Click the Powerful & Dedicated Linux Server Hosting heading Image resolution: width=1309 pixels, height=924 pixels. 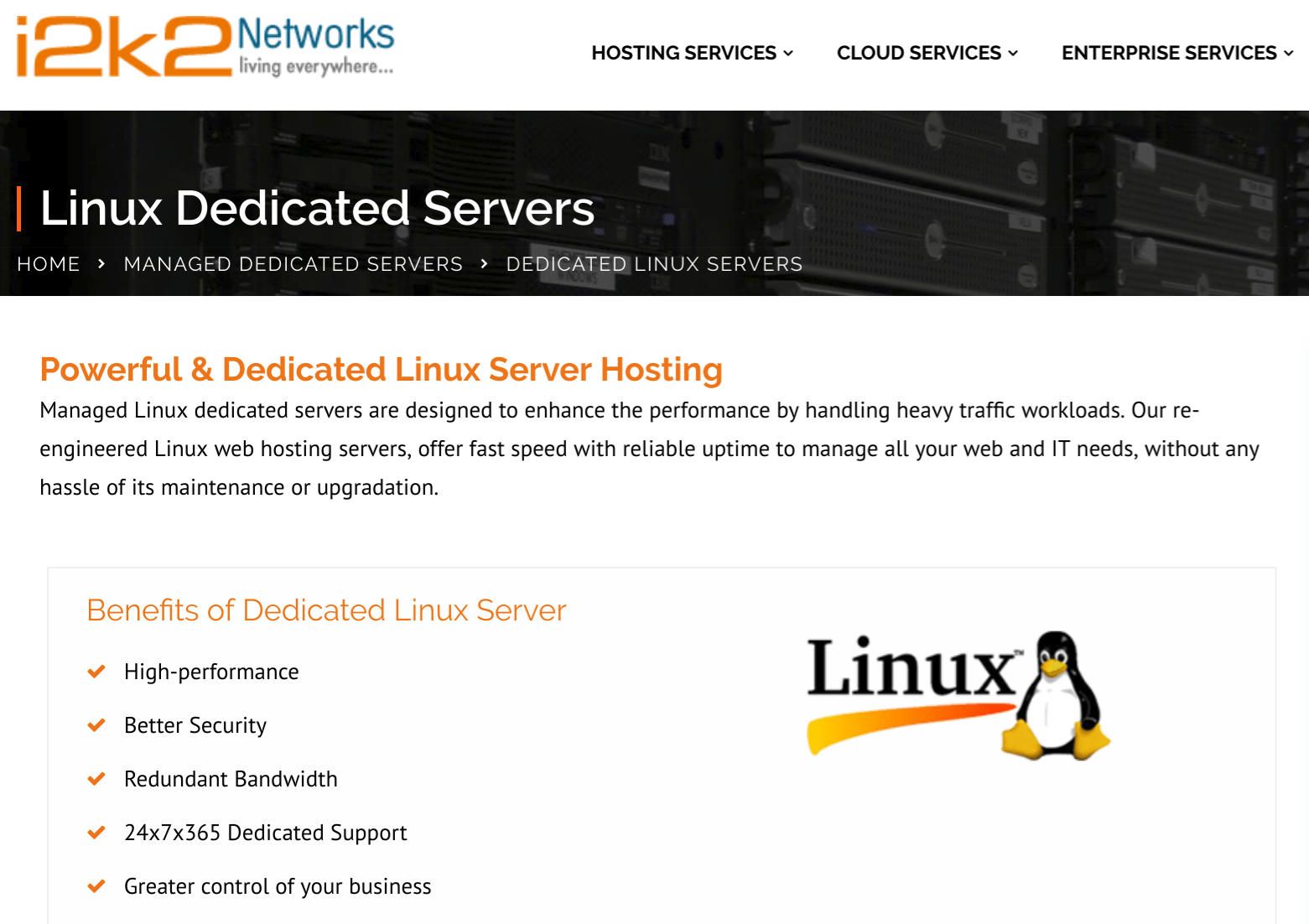tap(381, 370)
